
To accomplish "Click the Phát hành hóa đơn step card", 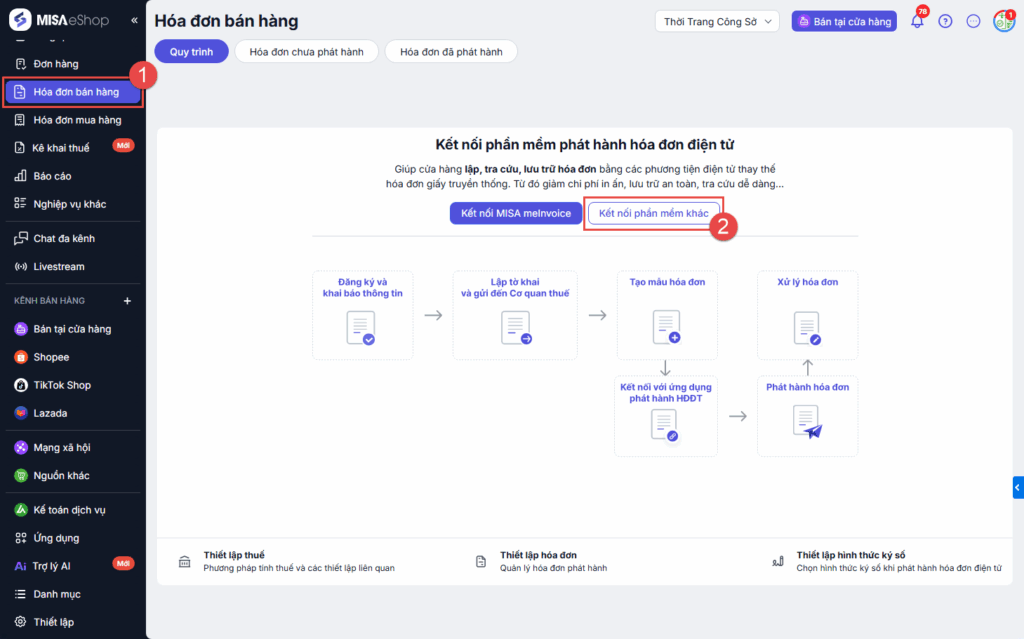I will coord(807,416).
